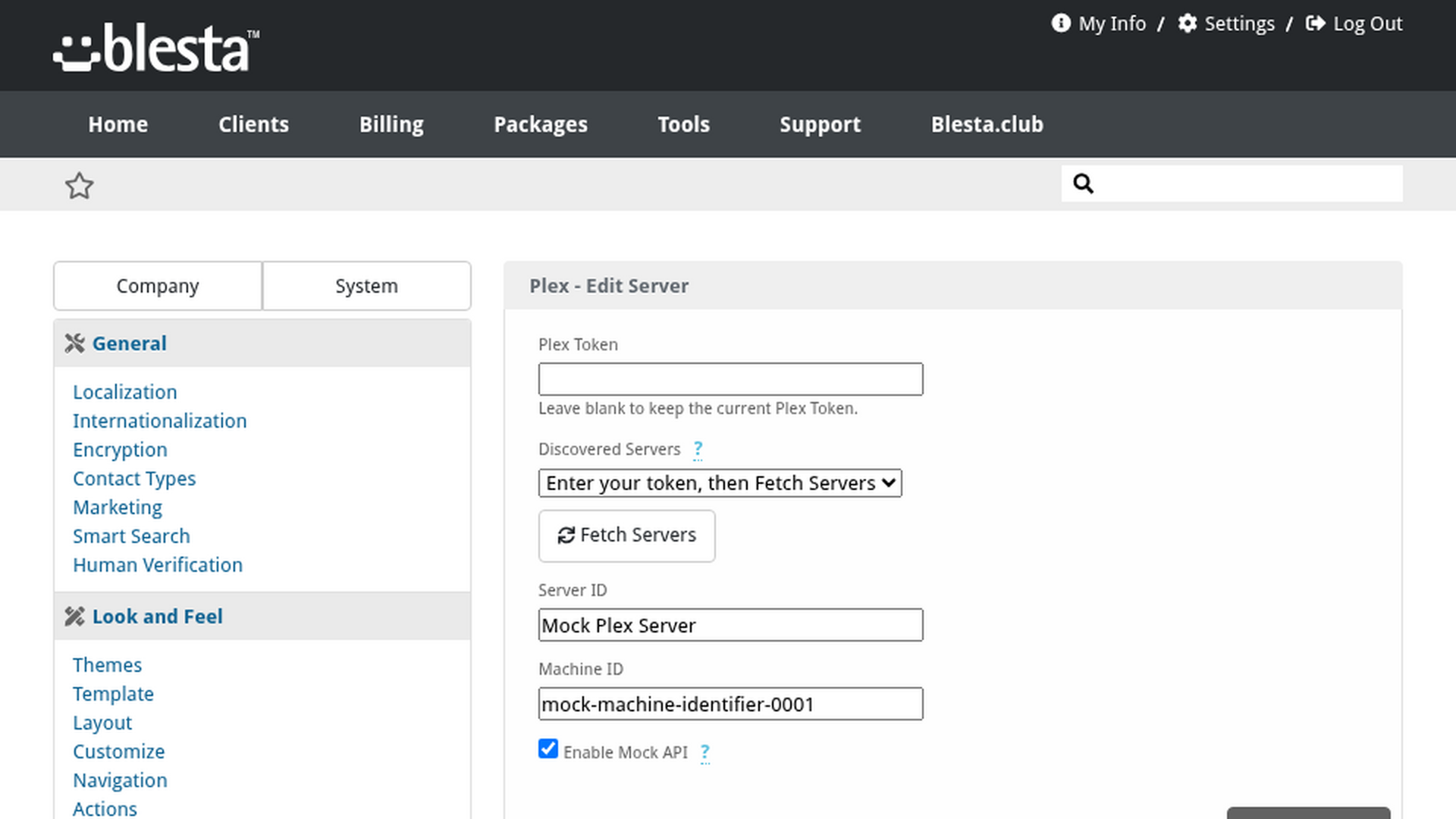
Task: Open the Human Verification link
Action: 158,565
